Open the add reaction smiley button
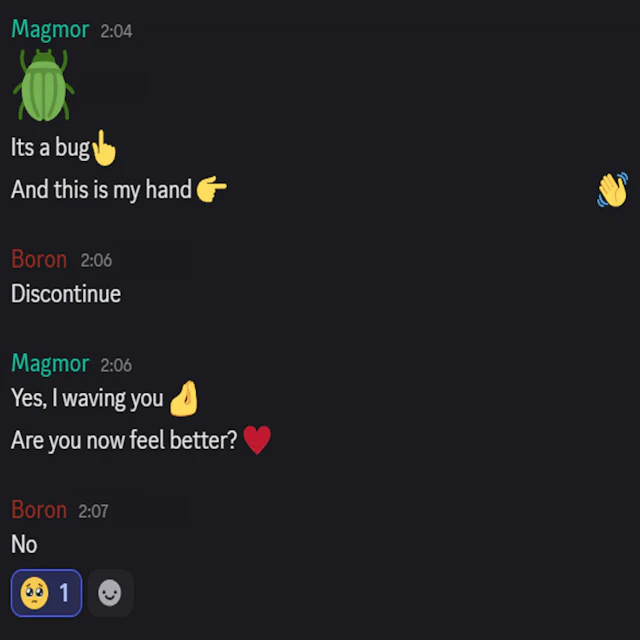 [x=110, y=593]
